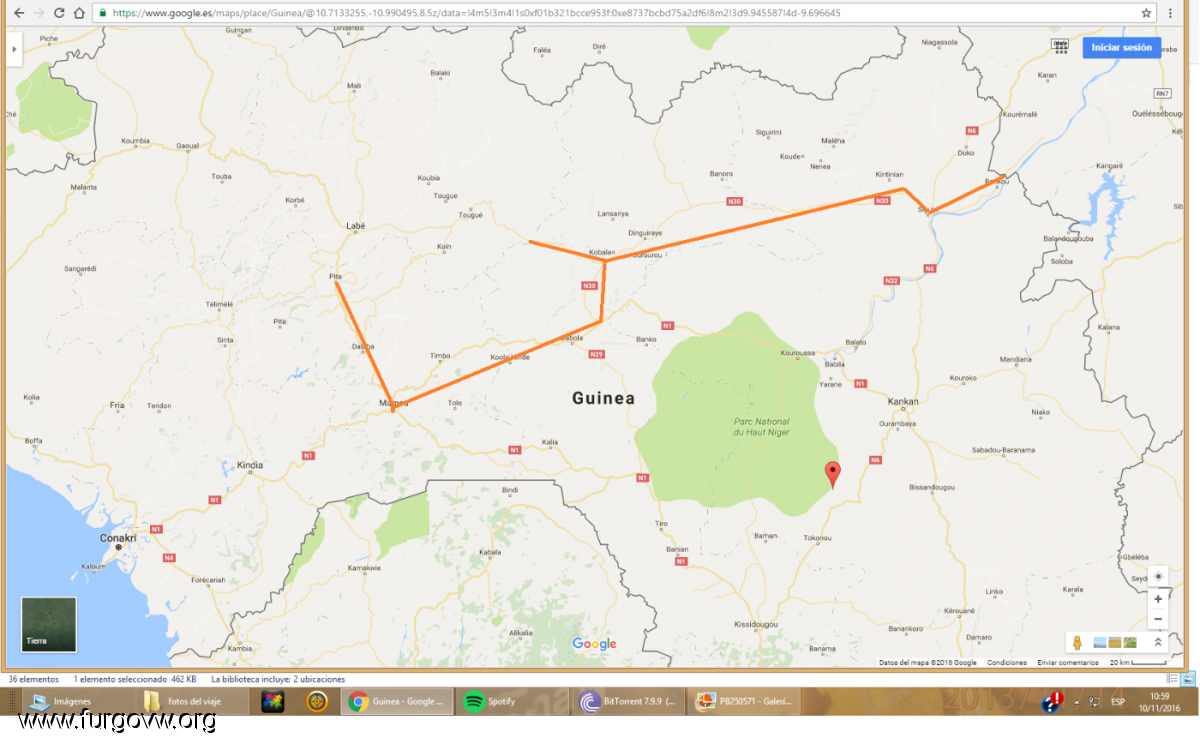Switch to Guinea - Google Chrome taskbar button
Viewport: 1200px width, 750px height.
coord(398,701)
